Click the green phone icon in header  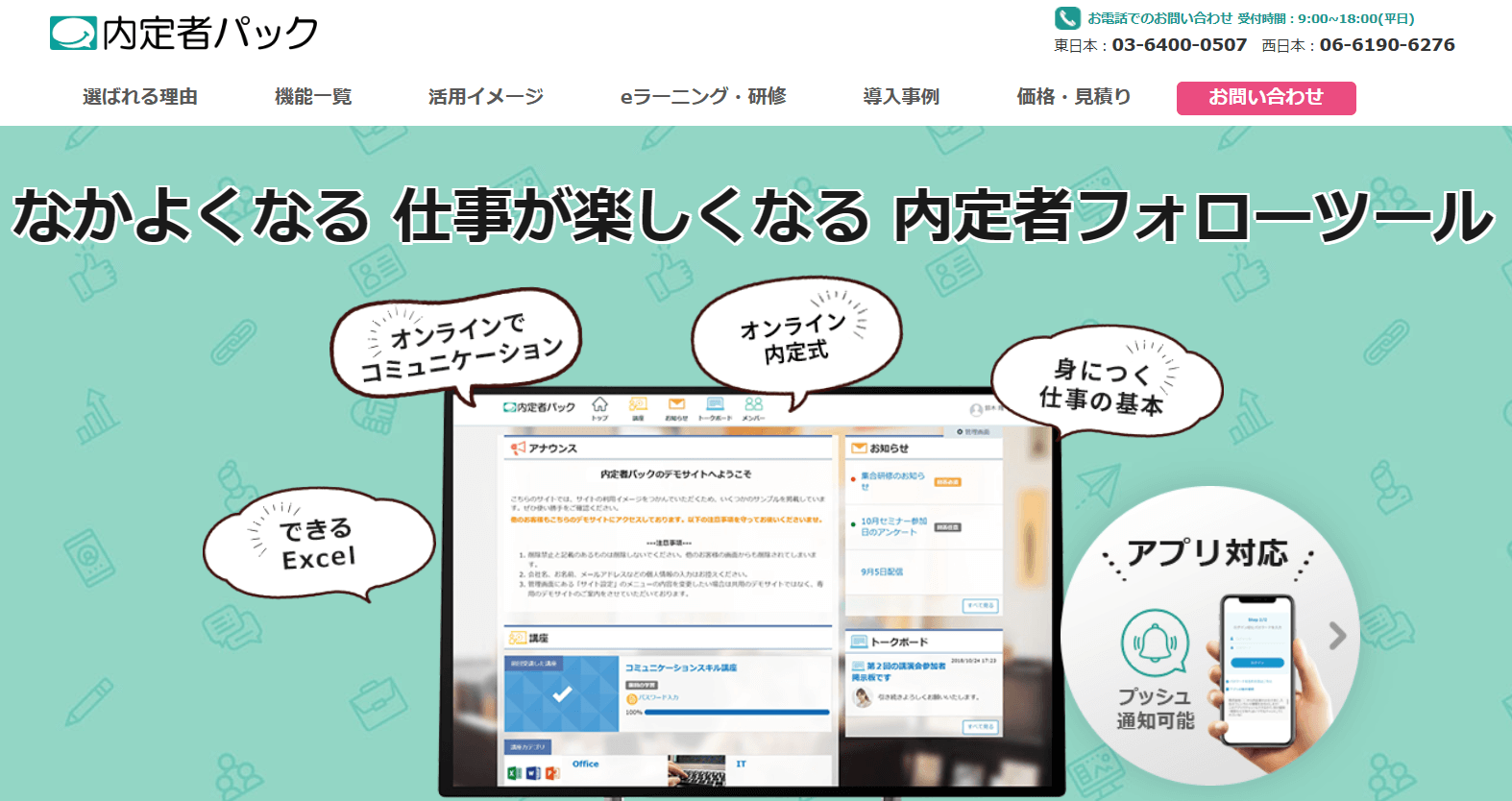[1067, 18]
